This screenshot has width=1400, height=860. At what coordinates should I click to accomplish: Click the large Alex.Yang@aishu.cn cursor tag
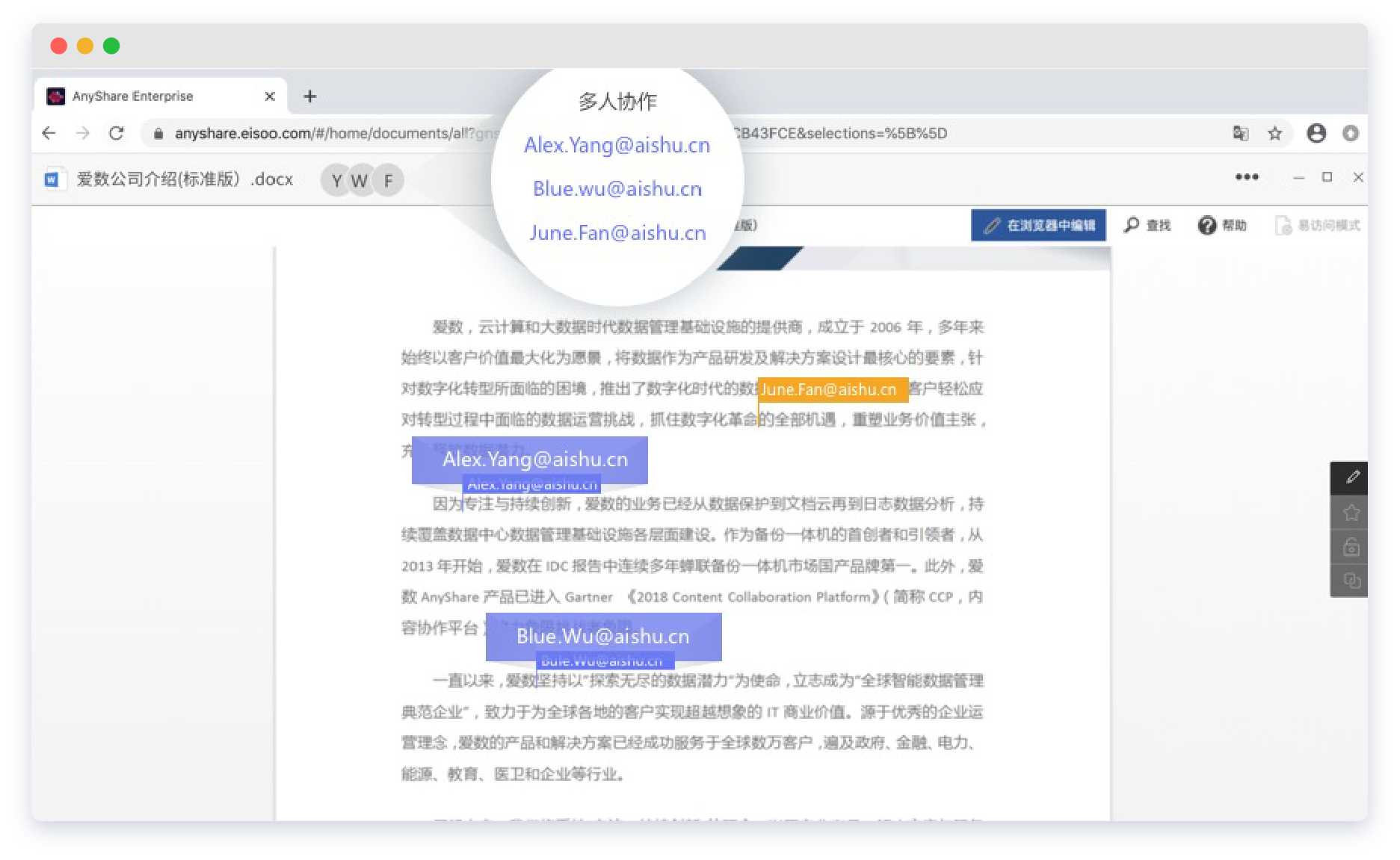pyautogui.click(x=530, y=459)
